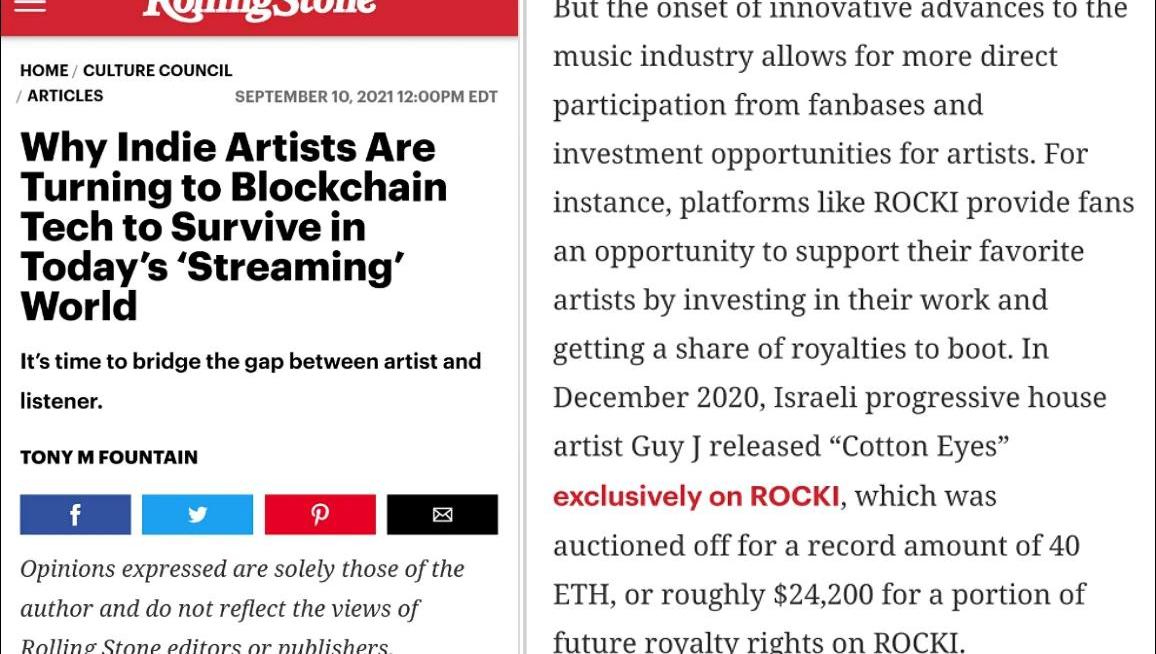This screenshot has width=1156, height=654.
Task: Share the article on Twitter
Action: tap(197, 515)
